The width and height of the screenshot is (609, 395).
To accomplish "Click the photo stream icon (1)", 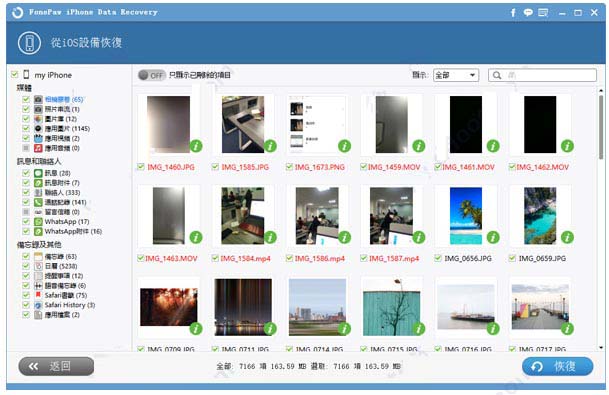I will (x=38, y=109).
